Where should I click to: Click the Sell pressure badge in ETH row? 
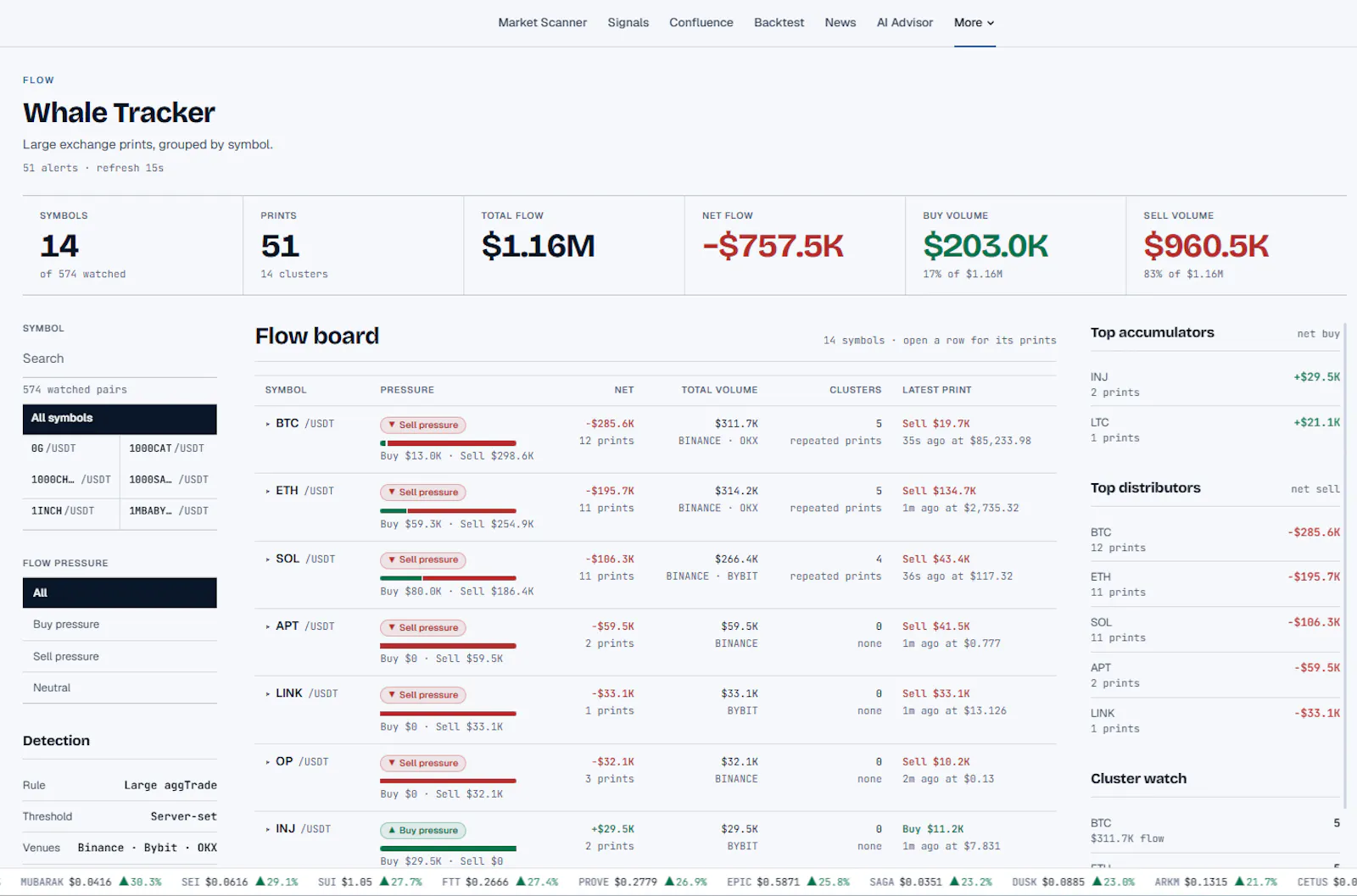coord(422,493)
